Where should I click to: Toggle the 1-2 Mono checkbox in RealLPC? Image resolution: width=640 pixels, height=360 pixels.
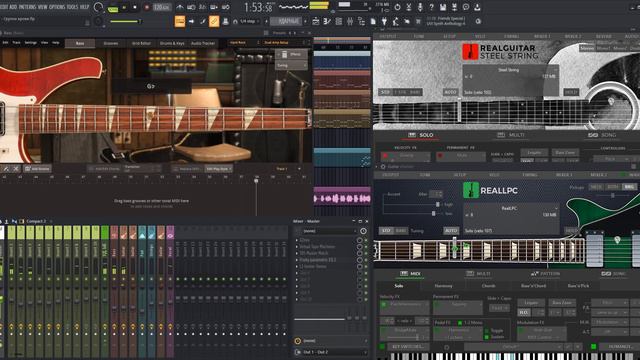(460, 323)
